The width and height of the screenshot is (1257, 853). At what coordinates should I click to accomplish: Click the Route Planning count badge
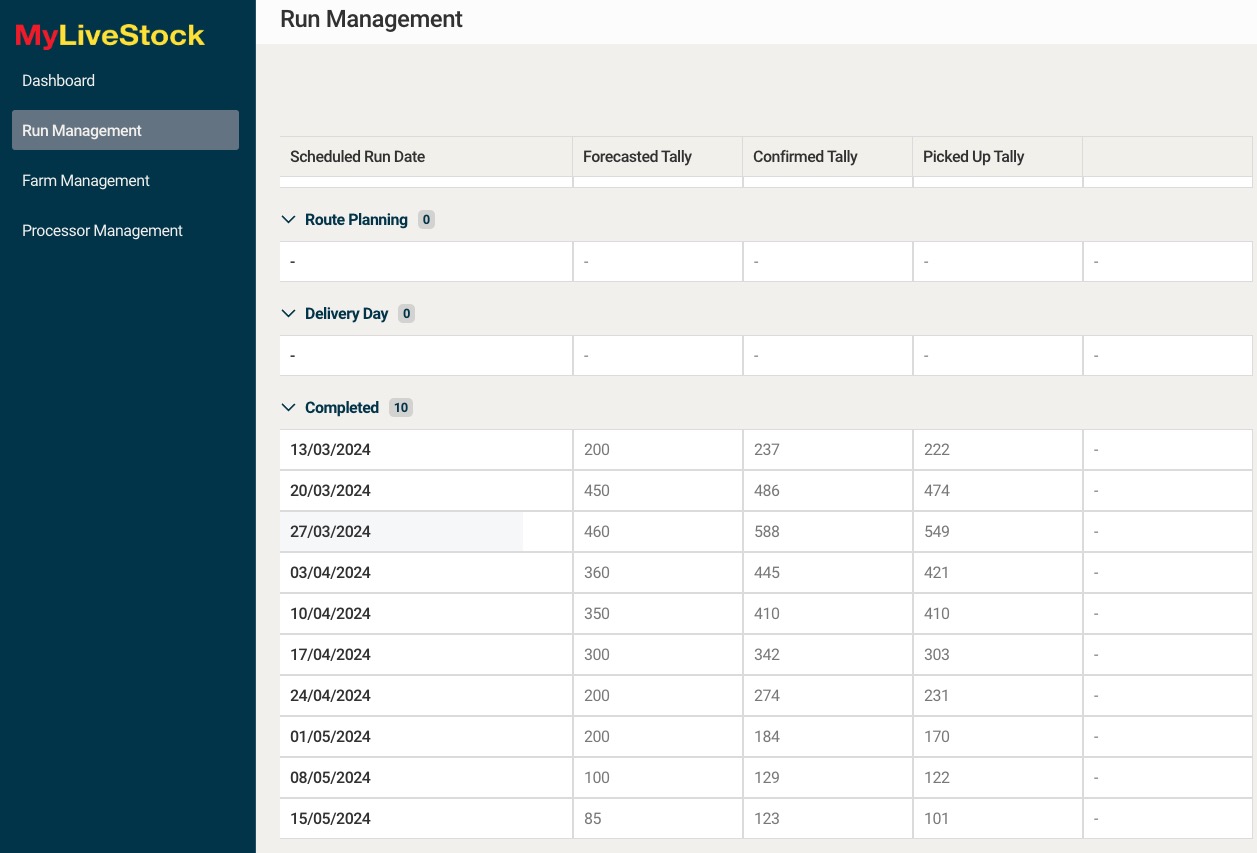point(426,220)
